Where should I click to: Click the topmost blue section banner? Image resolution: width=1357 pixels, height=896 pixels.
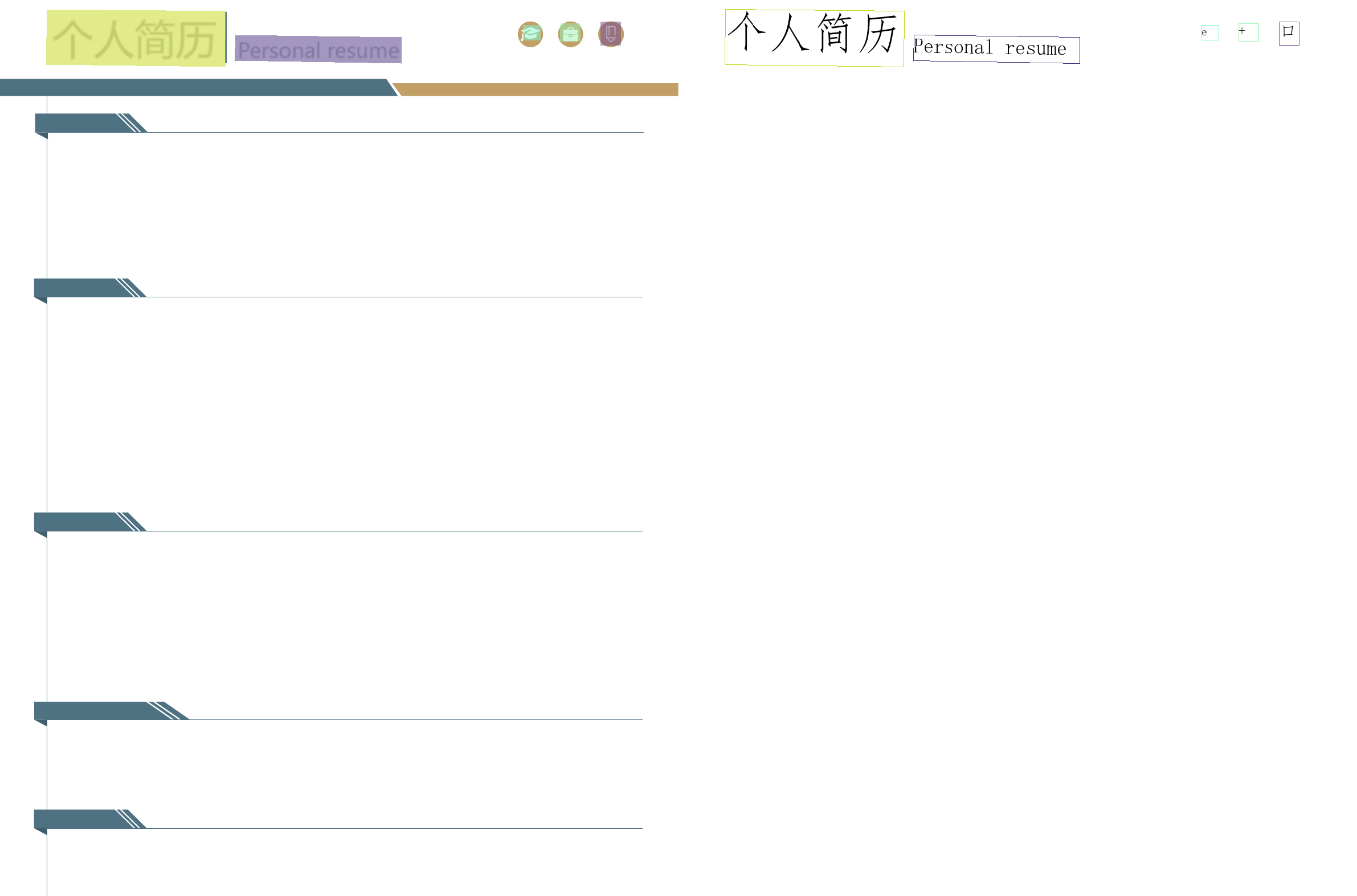click(77, 123)
